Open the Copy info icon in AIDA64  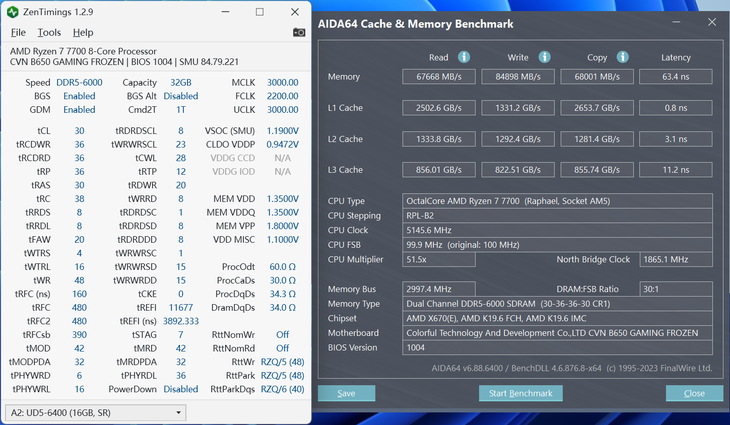point(622,57)
